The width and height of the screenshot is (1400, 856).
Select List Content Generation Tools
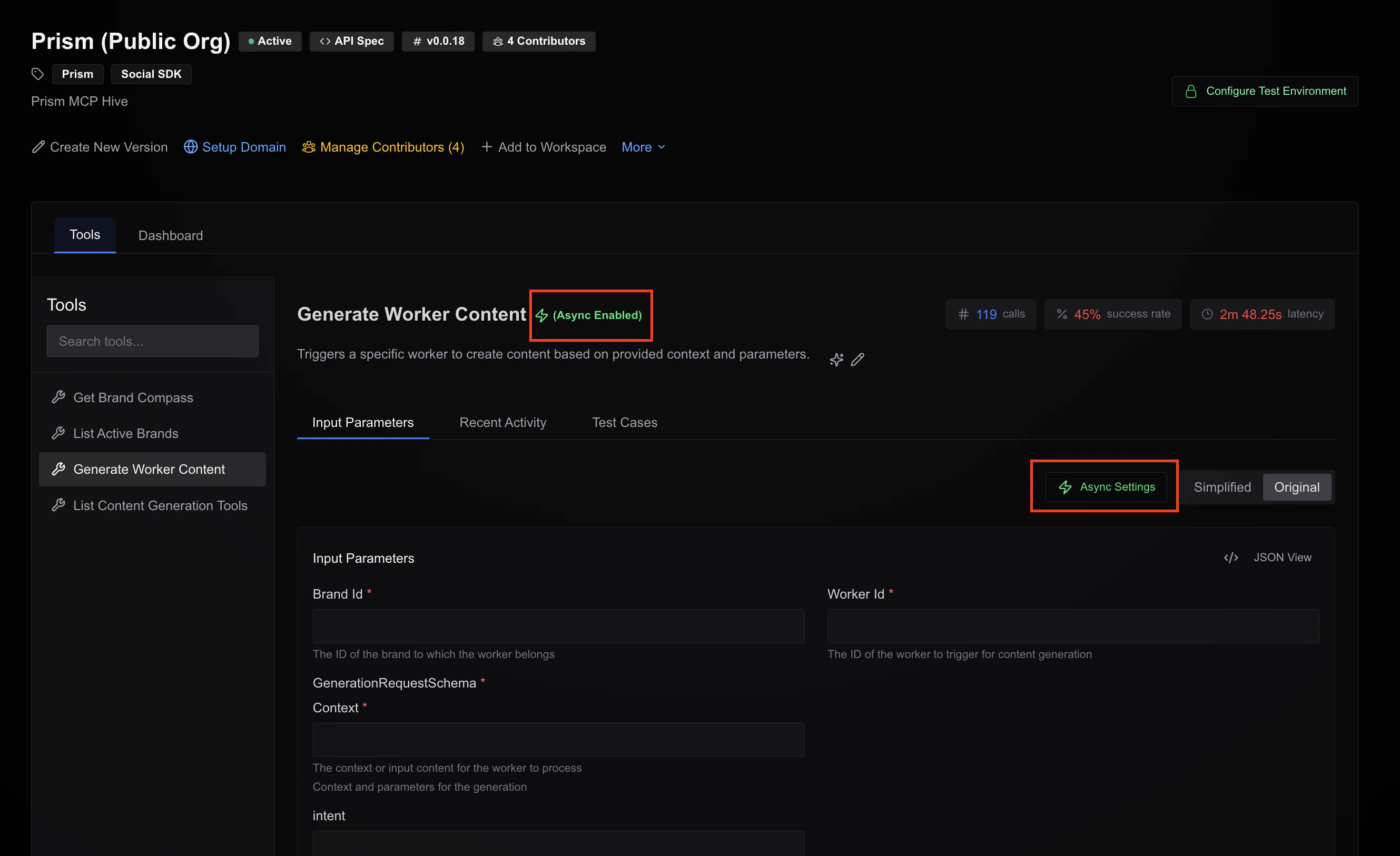point(152,505)
